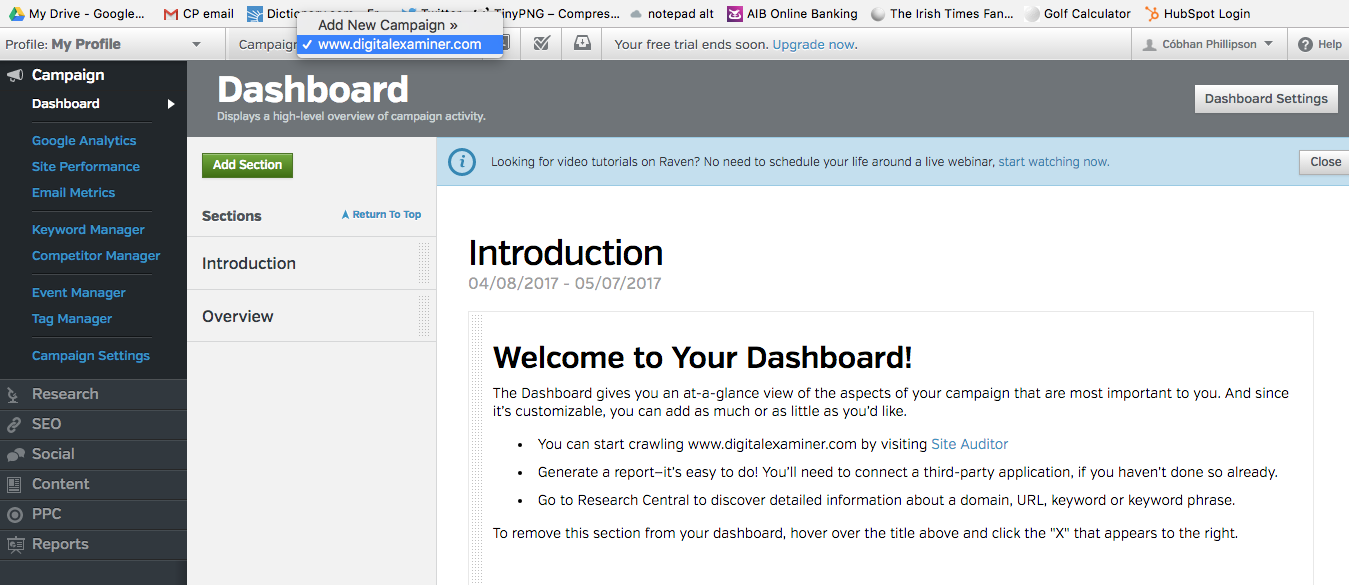Screen dimensions: 1349x585
Task: Open Event Manager in sidebar
Action: click(x=79, y=293)
